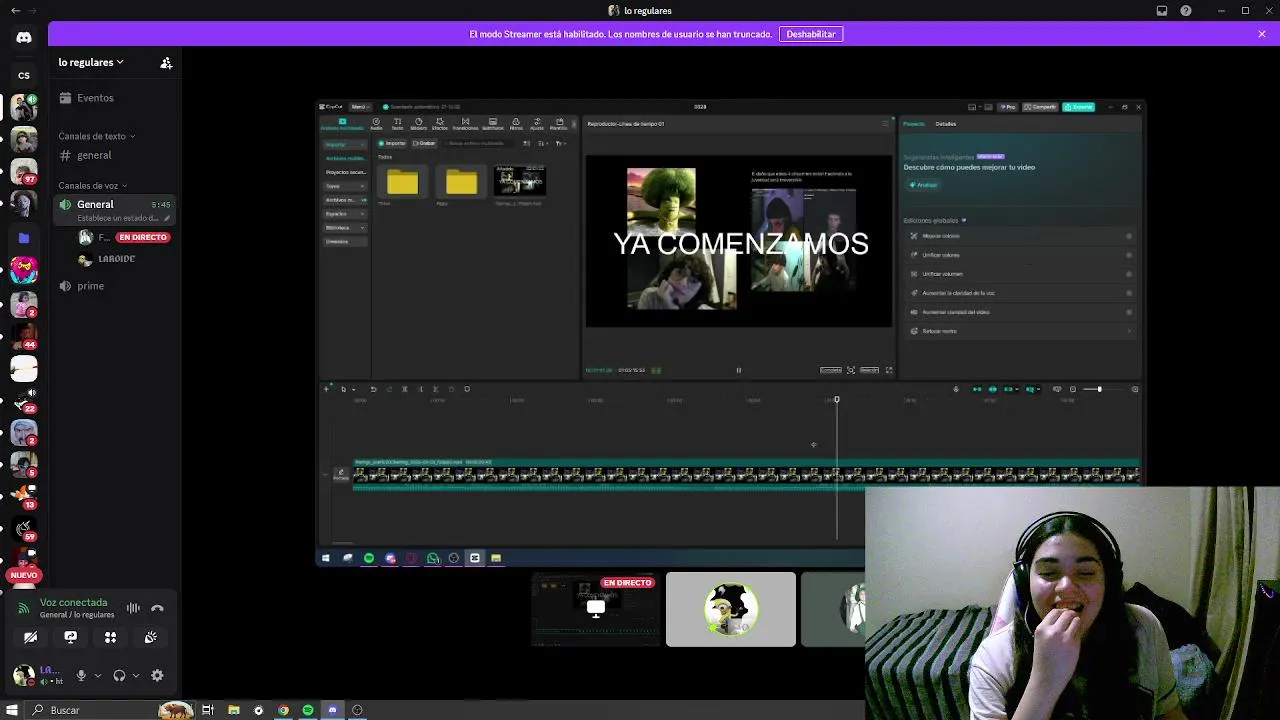Open the Eventos section

tap(95, 98)
